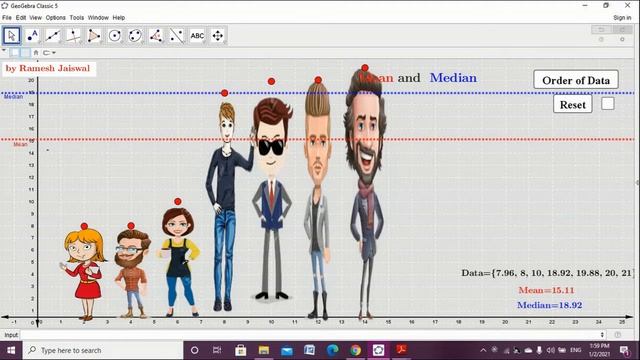Screen dimensions: 640x360
Task: Open File Explorer from the taskbar
Action: tap(264, 350)
